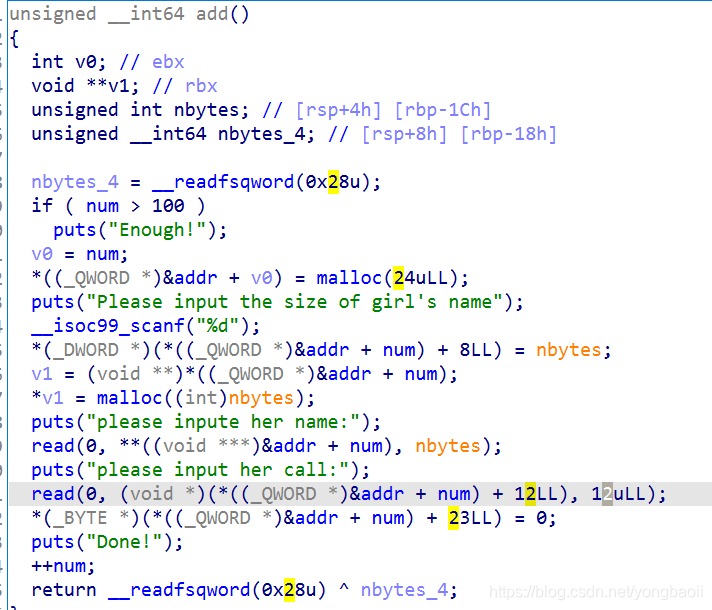This screenshot has height=610, width=712.
Task: Click nbytes_4 in the return statement
Action: pyautogui.click(x=403, y=590)
